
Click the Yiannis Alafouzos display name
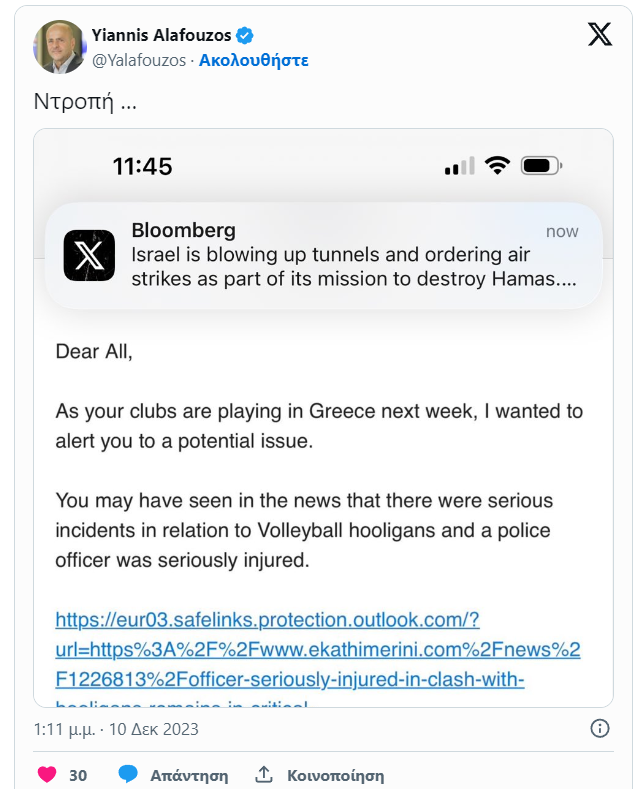pos(162,36)
